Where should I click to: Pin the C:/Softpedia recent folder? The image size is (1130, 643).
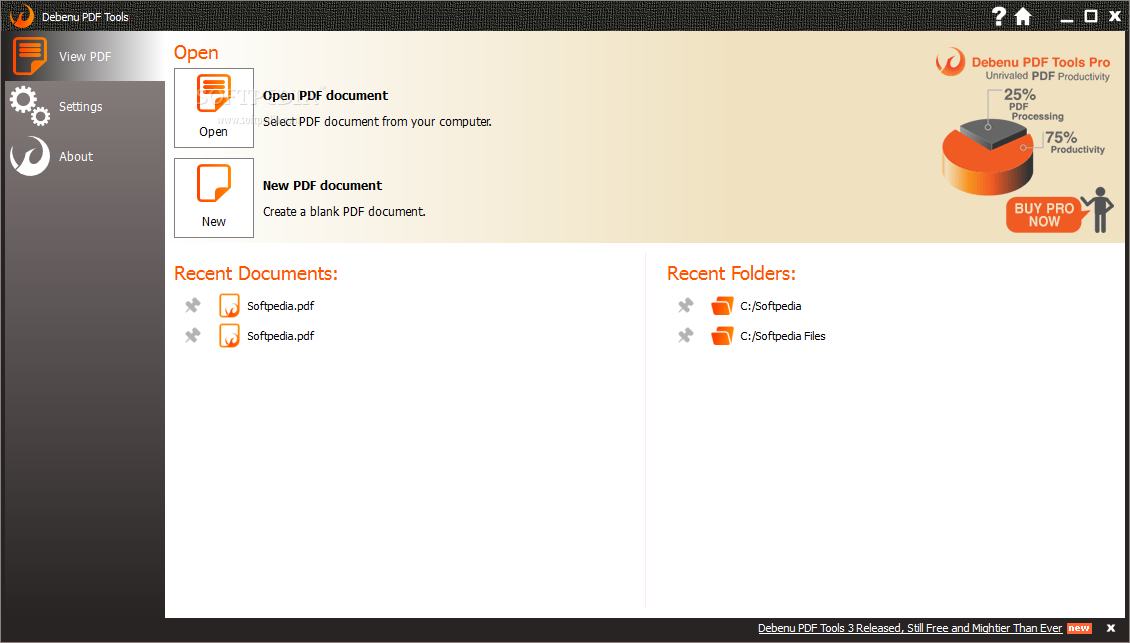pos(685,306)
